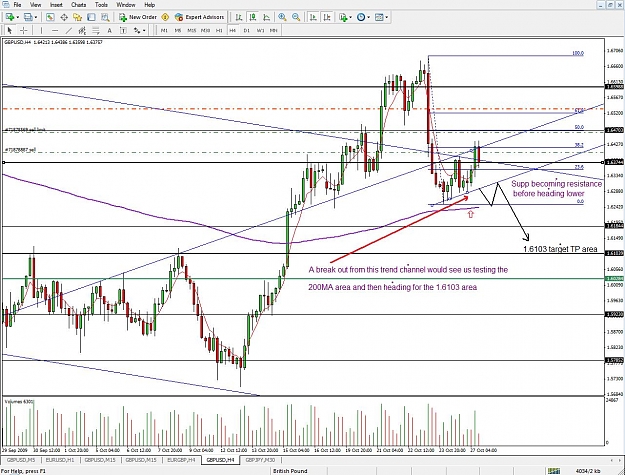Viewport: 625px width, 475px height.
Task: Switch to the GBPJPY,M30 chart tab
Action: pos(260,460)
